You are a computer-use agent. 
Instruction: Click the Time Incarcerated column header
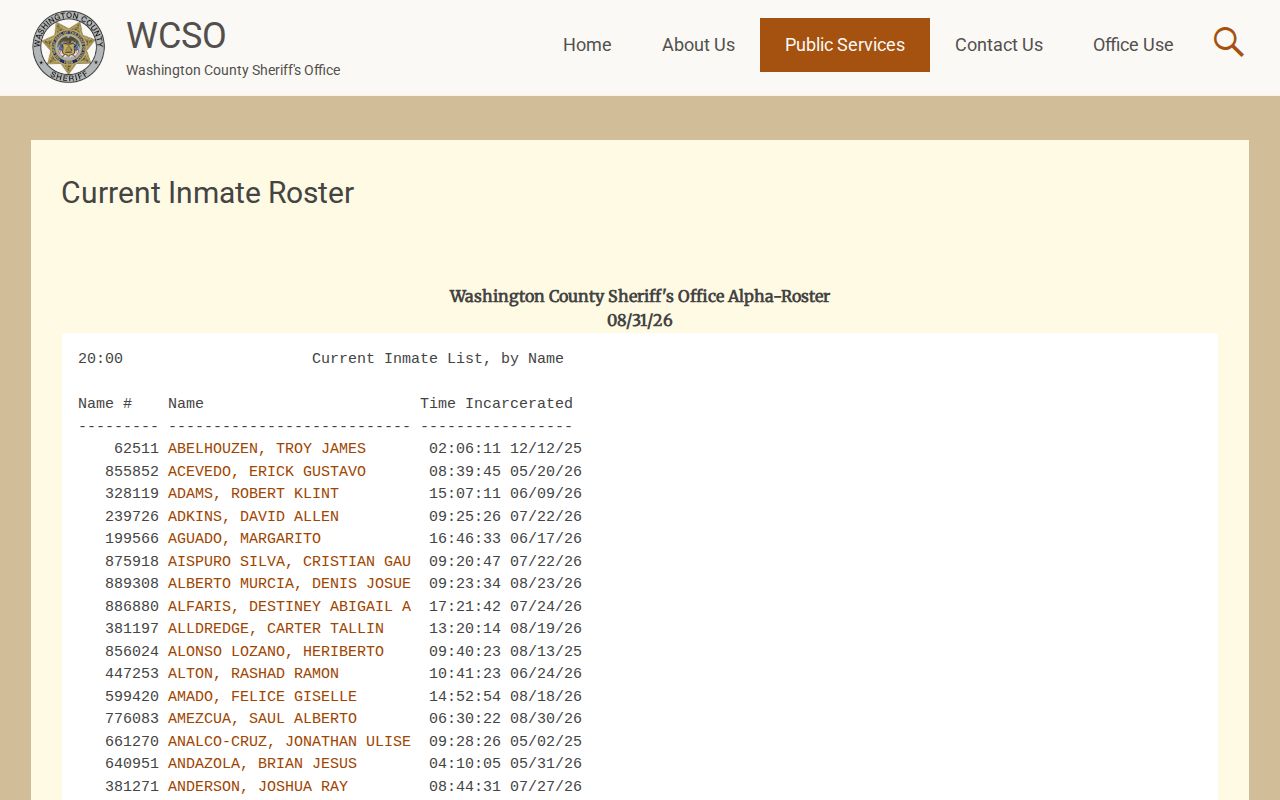[x=496, y=404]
